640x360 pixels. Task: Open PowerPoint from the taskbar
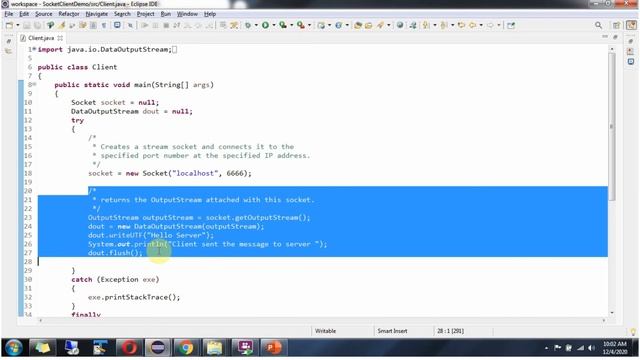273,348
